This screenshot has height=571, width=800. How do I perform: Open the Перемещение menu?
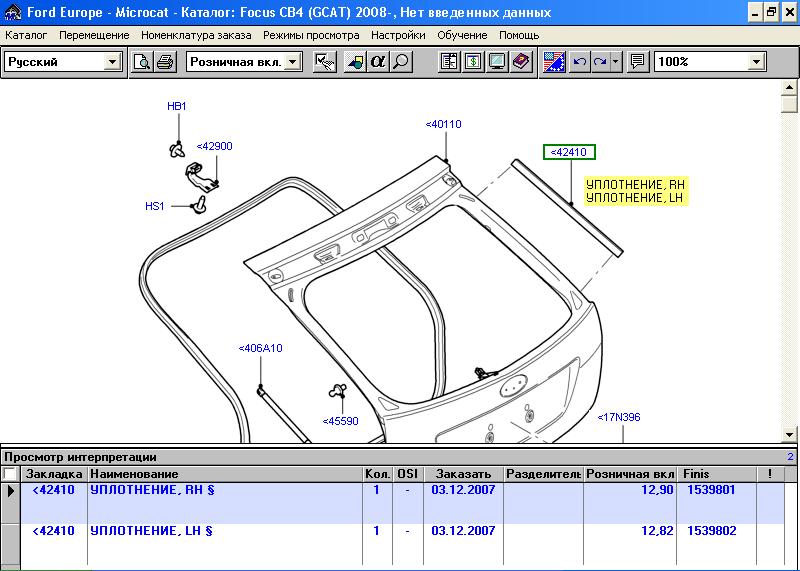click(94, 35)
